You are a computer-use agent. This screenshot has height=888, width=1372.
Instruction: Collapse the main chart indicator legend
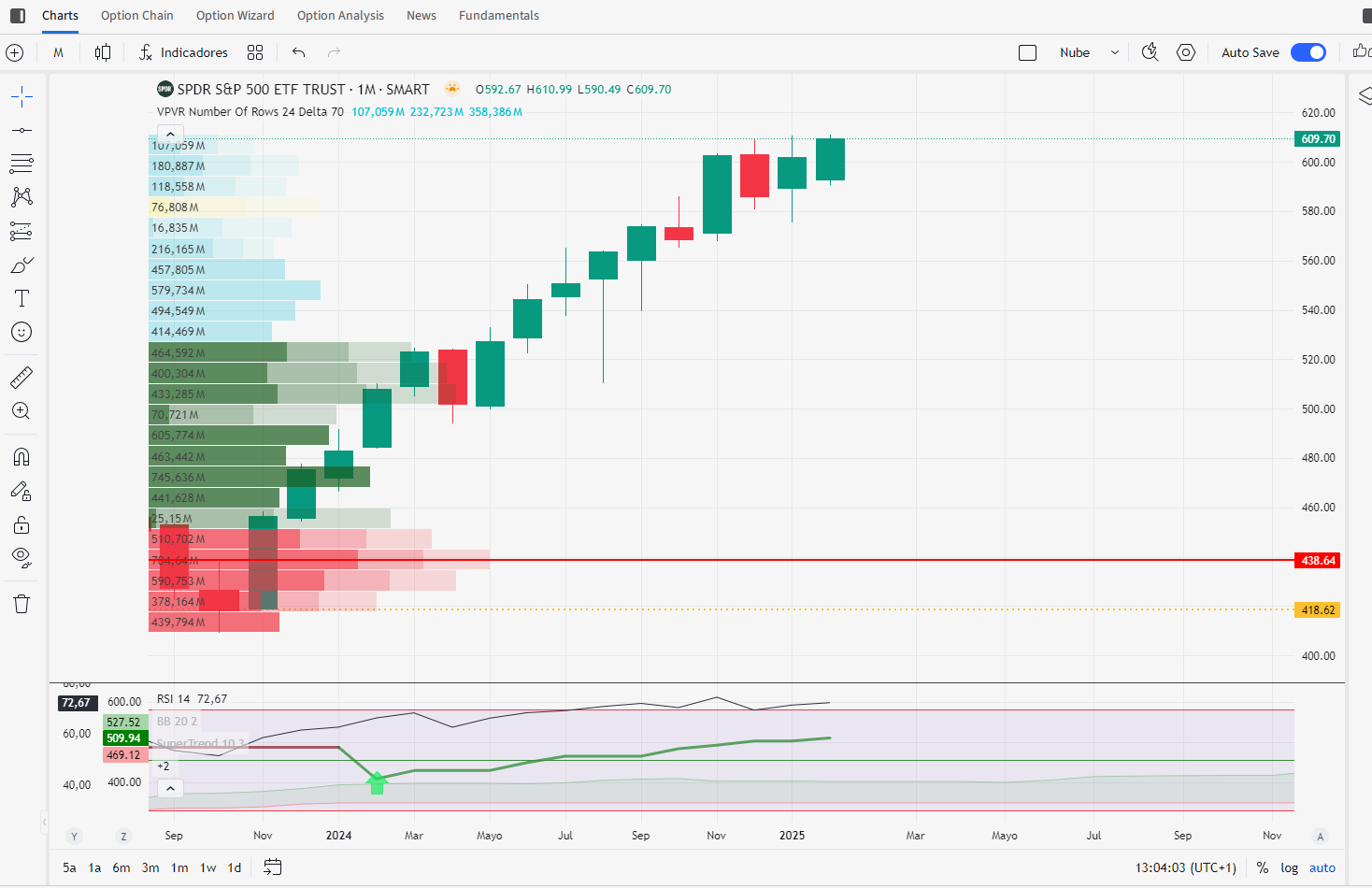(x=170, y=135)
